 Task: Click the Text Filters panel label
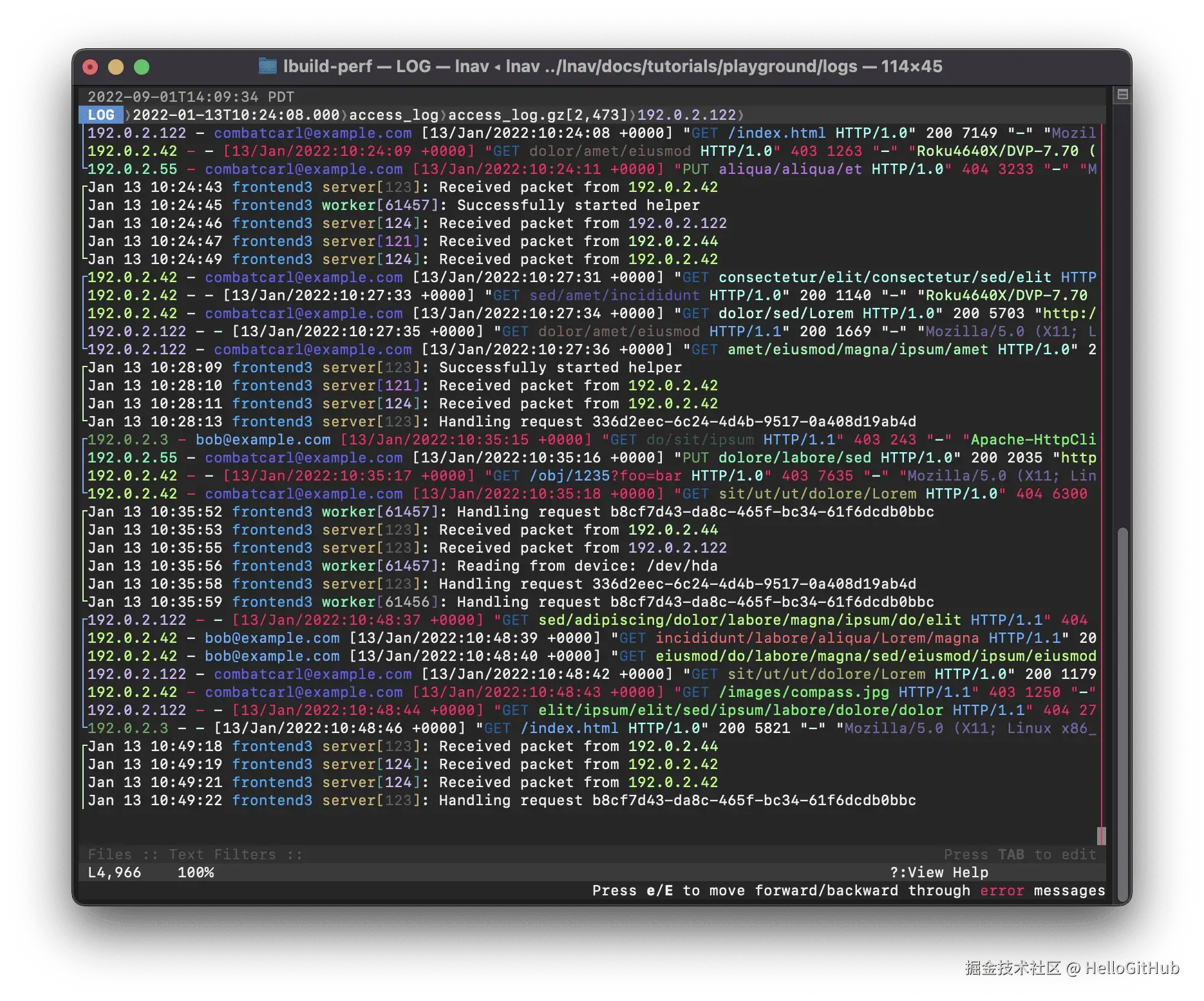tap(223, 855)
